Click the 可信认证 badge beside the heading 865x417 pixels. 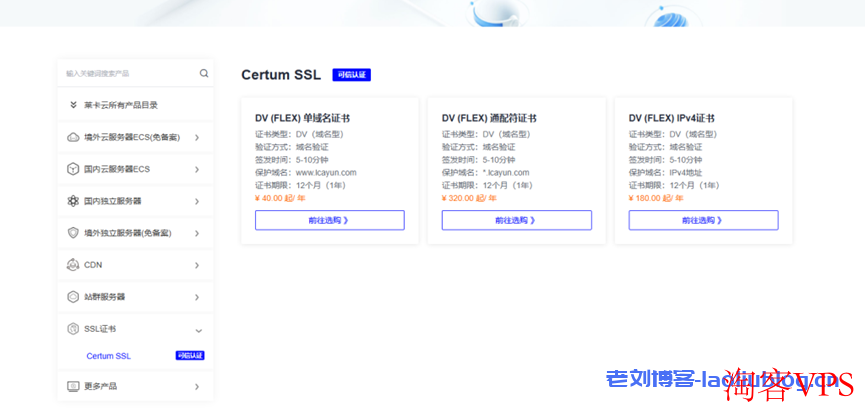(x=351, y=75)
